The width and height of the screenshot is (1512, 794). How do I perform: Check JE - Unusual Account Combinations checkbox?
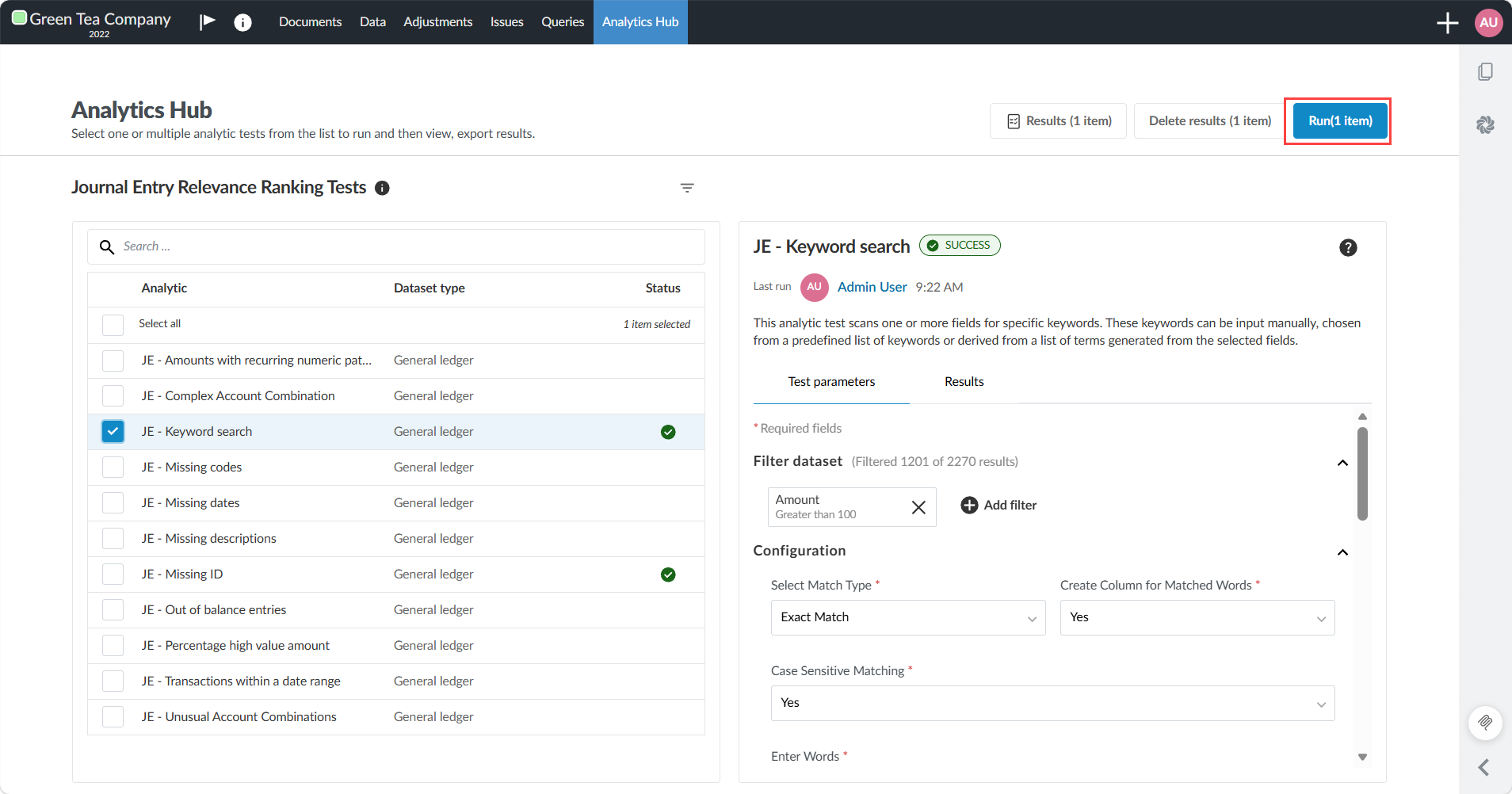[113, 717]
